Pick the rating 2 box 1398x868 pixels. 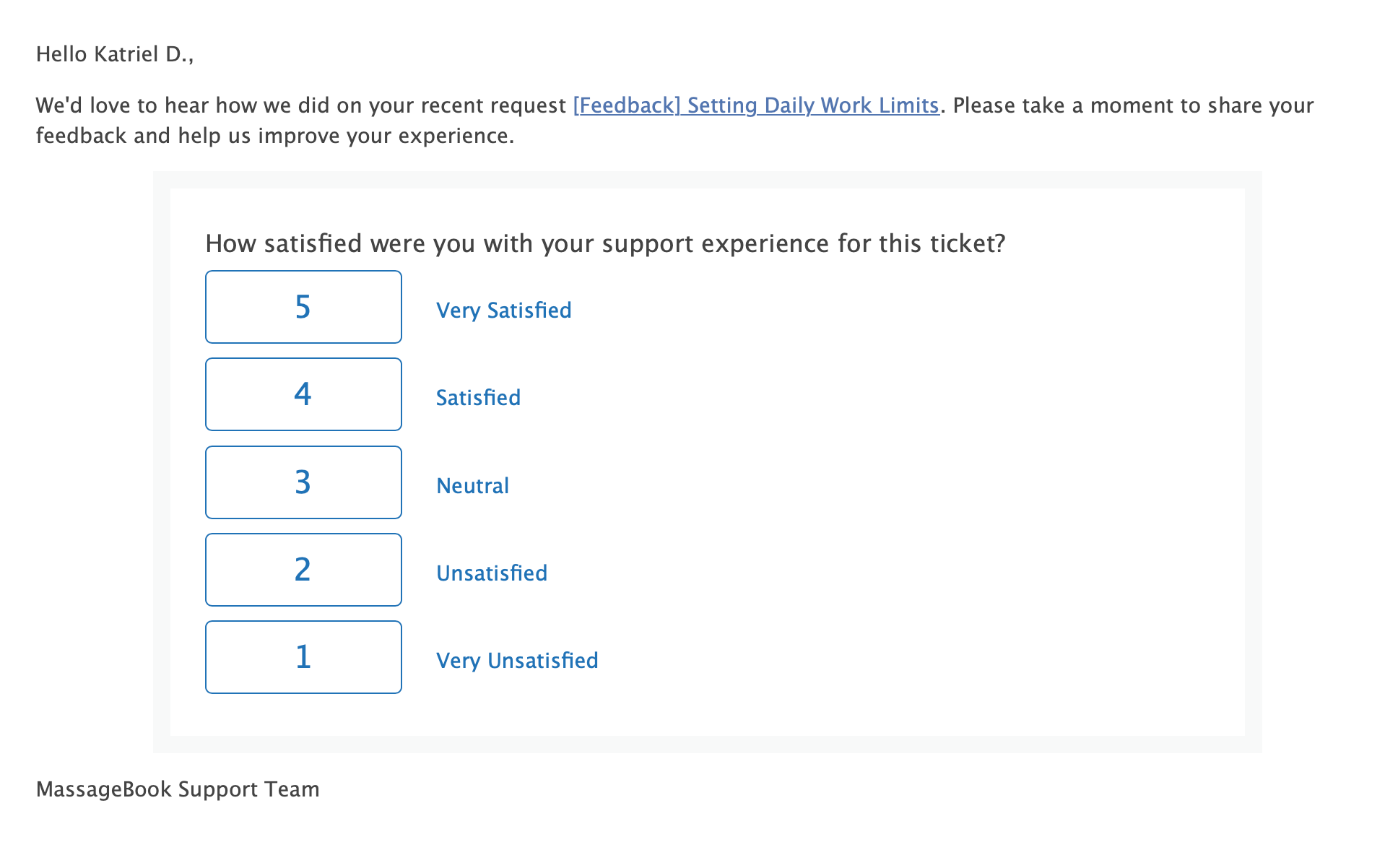coord(303,570)
